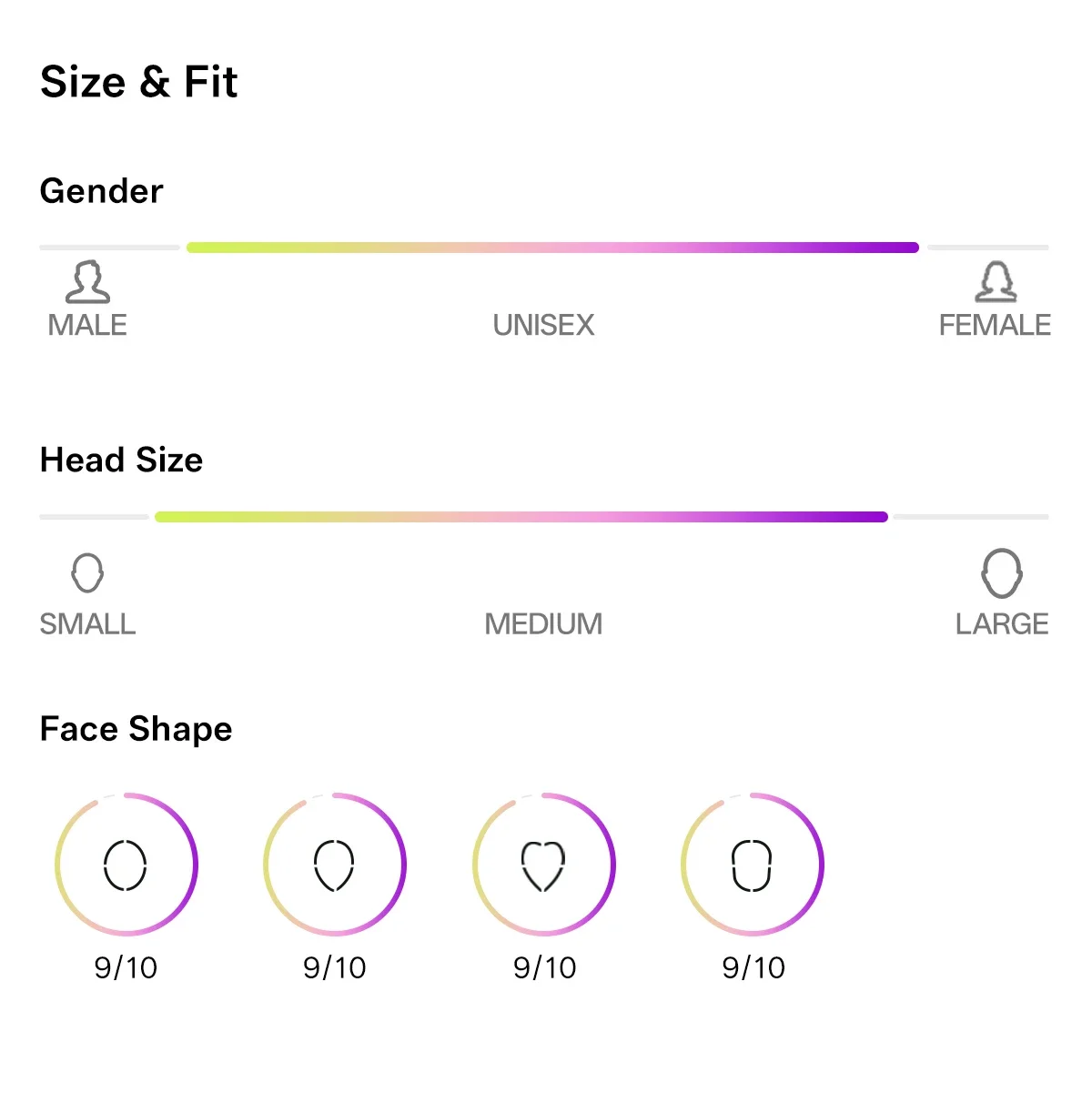Click the 9/10 score under heart face
Image resolution: width=1092 pixels, height=1093 pixels.
coord(544,967)
